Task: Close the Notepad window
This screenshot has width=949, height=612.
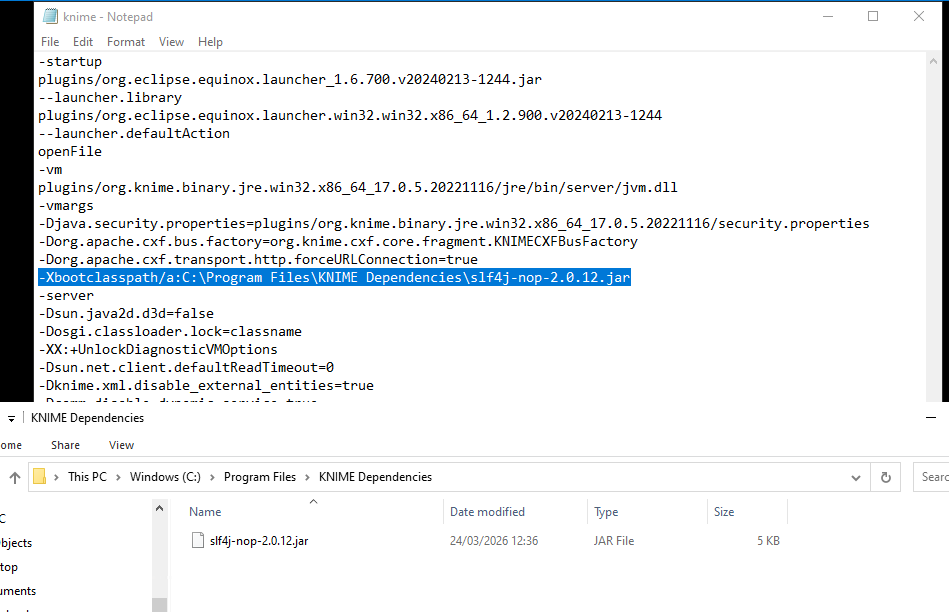Action: pos(918,17)
